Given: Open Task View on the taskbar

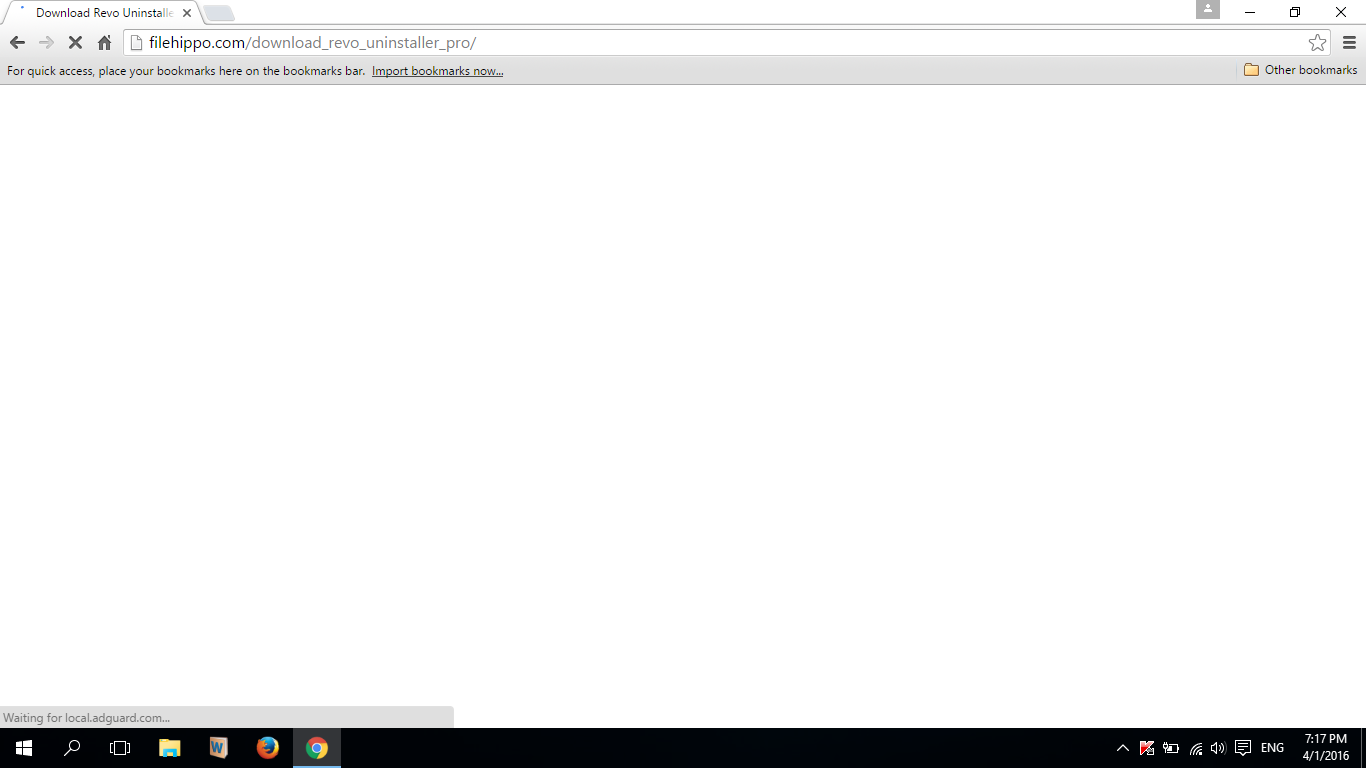Looking at the screenshot, I should point(120,748).
